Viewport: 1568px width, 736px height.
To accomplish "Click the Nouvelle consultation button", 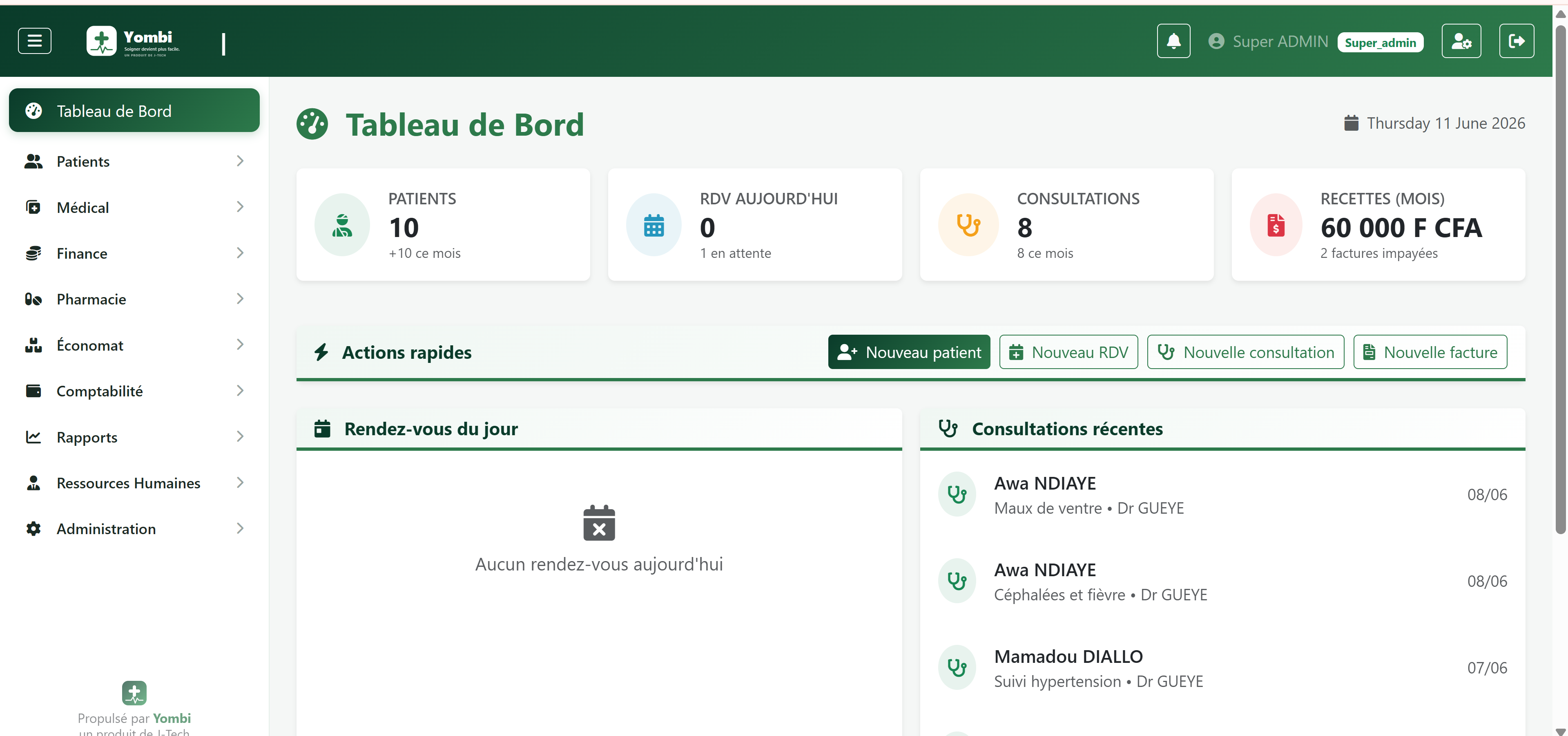I will (x=1245, y=351).
